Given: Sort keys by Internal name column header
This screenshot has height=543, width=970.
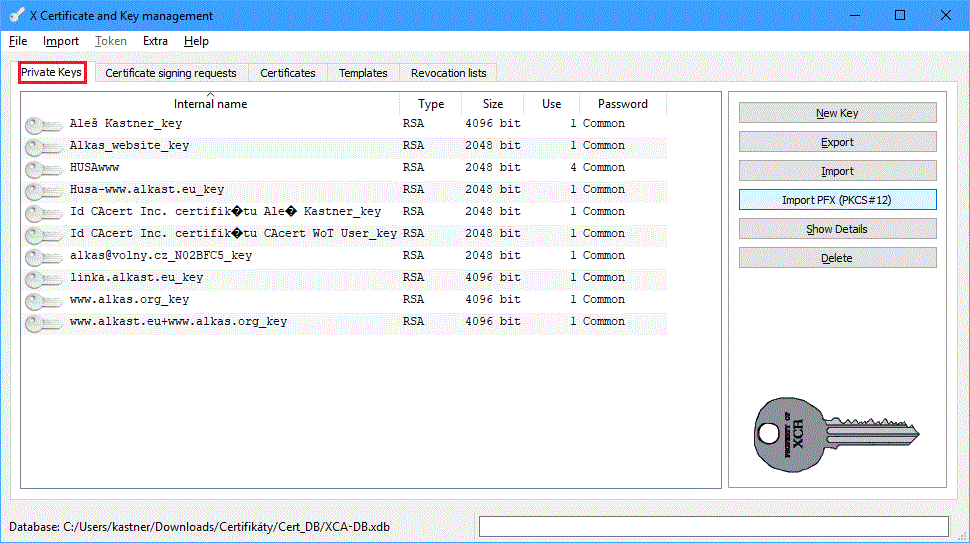Looking at the screenshot, I should point(210,104).
